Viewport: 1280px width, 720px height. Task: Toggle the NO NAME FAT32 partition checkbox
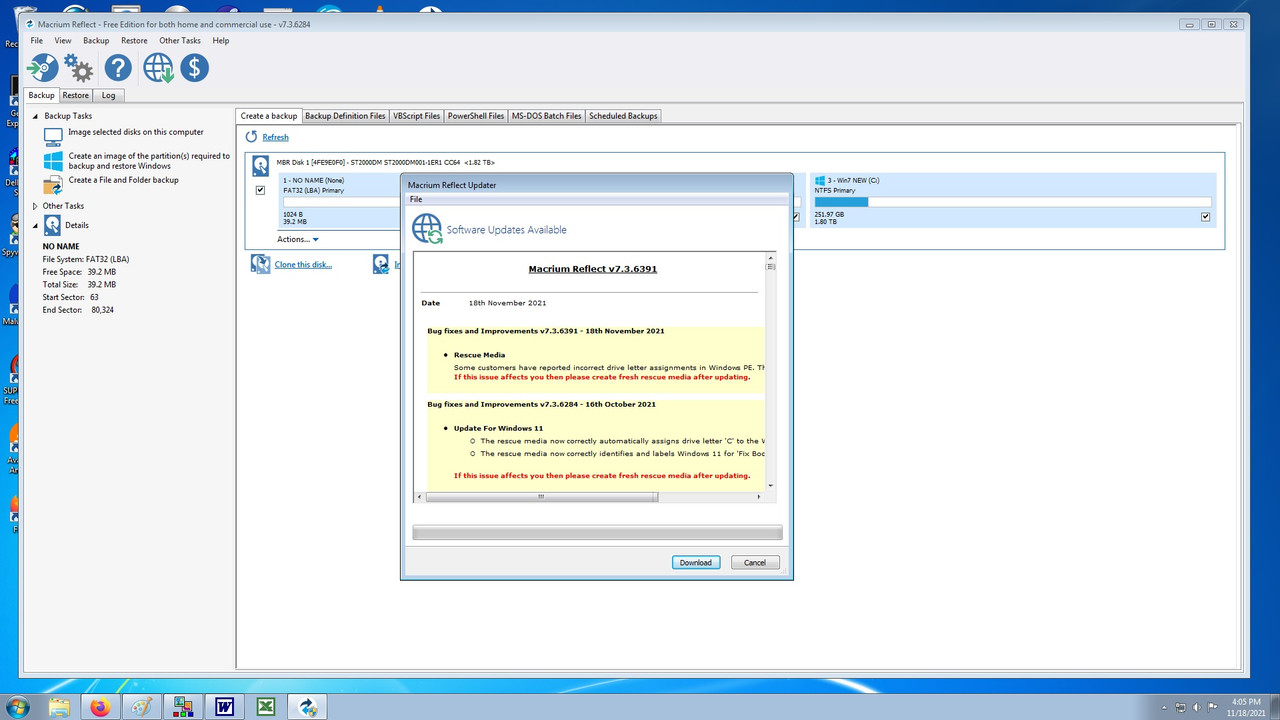(261, 190)
